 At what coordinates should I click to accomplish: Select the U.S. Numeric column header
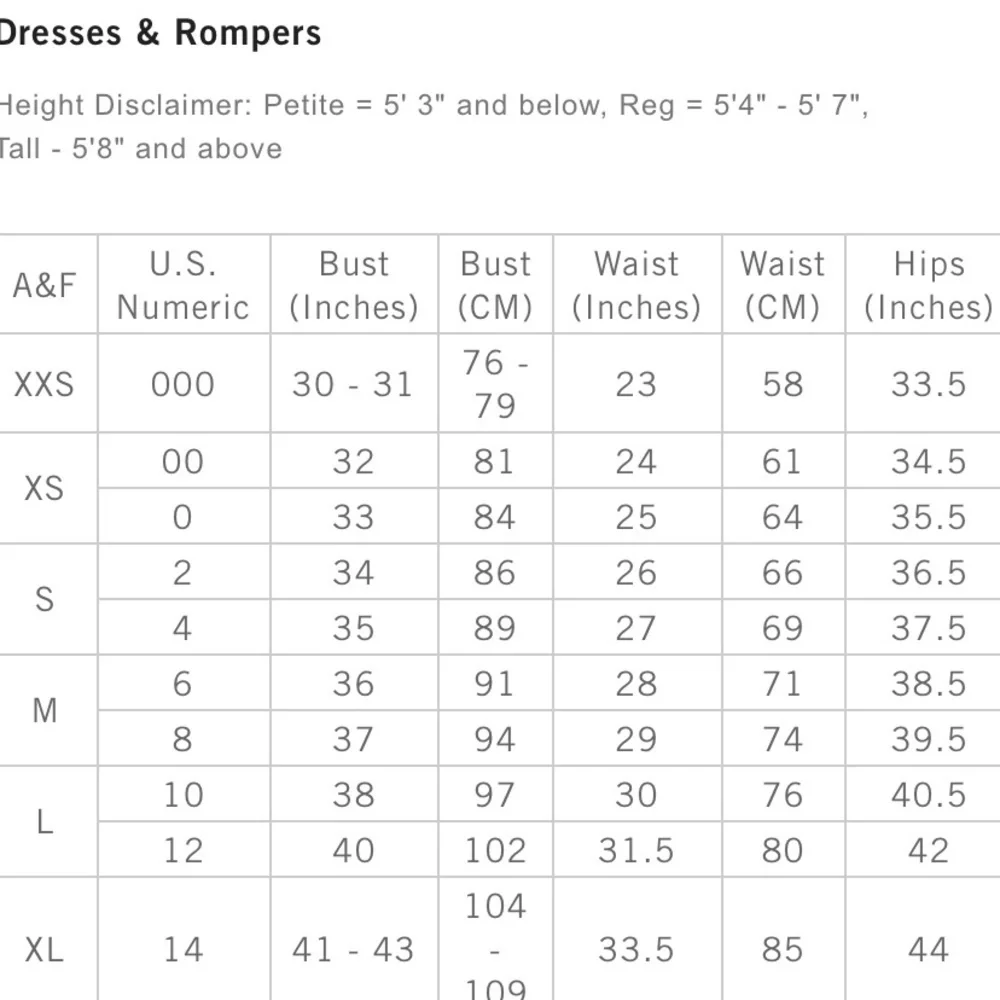(x=183, y=285)
